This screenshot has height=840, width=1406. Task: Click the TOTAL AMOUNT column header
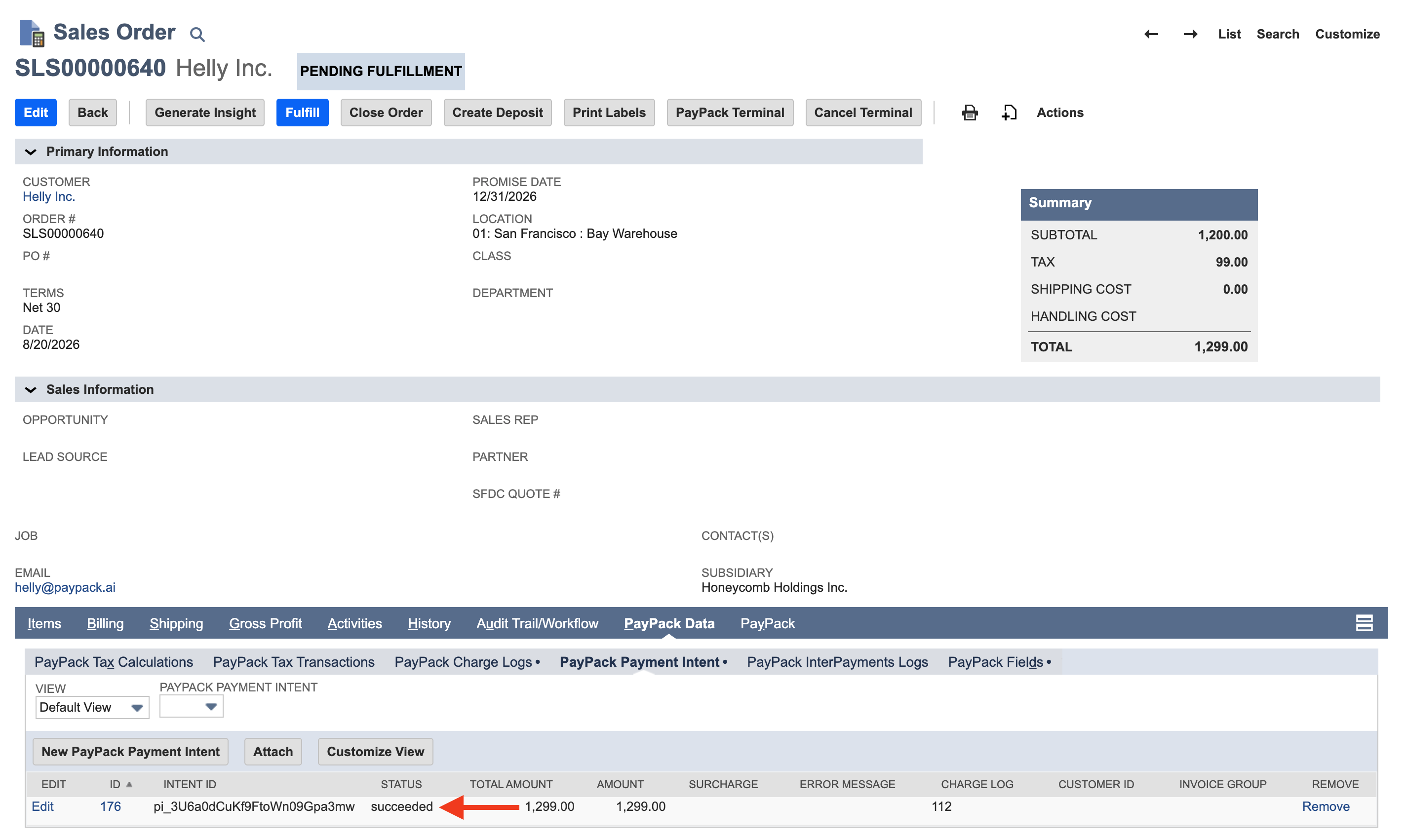tap(510, 784)
